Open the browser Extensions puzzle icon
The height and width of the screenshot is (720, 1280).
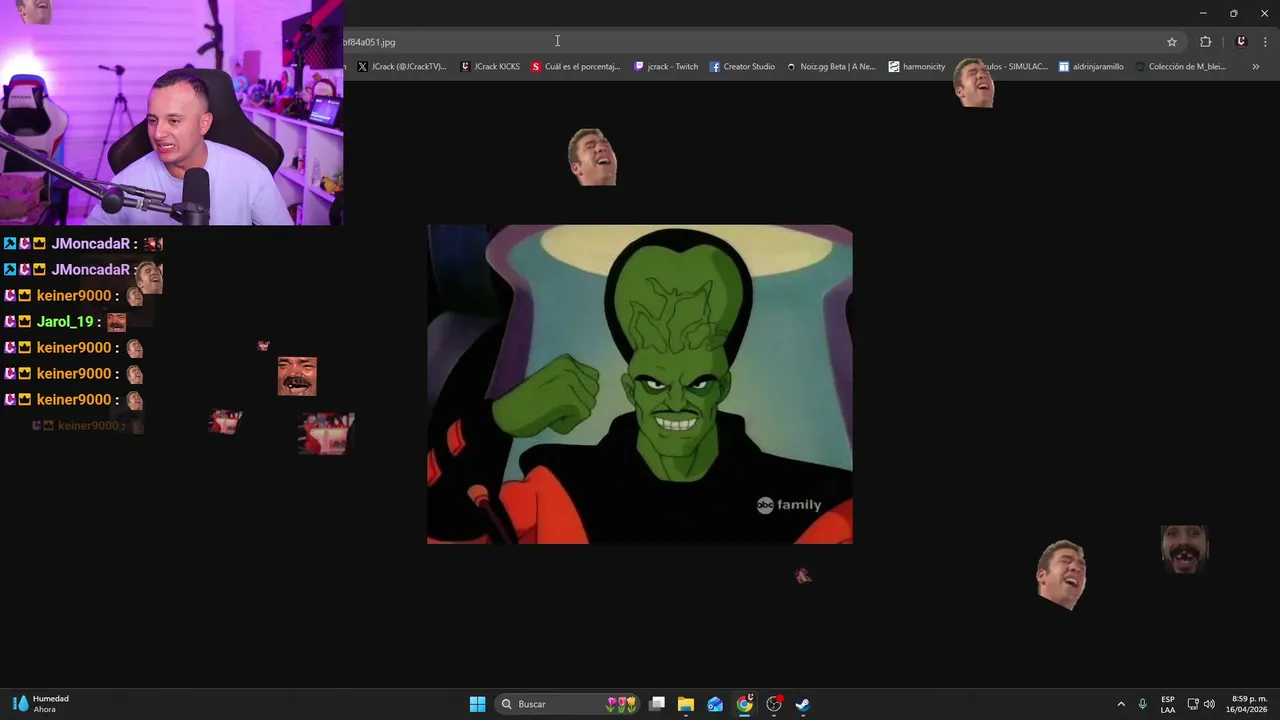point(1205,42)
